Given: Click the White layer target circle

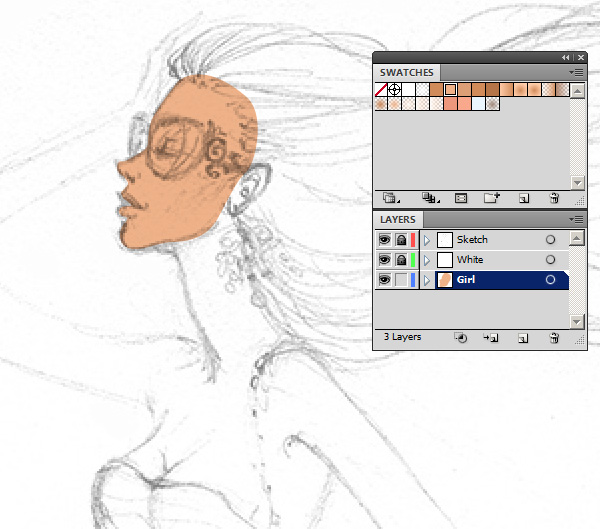Looking at the screenshot, I should tap(550, 260).
